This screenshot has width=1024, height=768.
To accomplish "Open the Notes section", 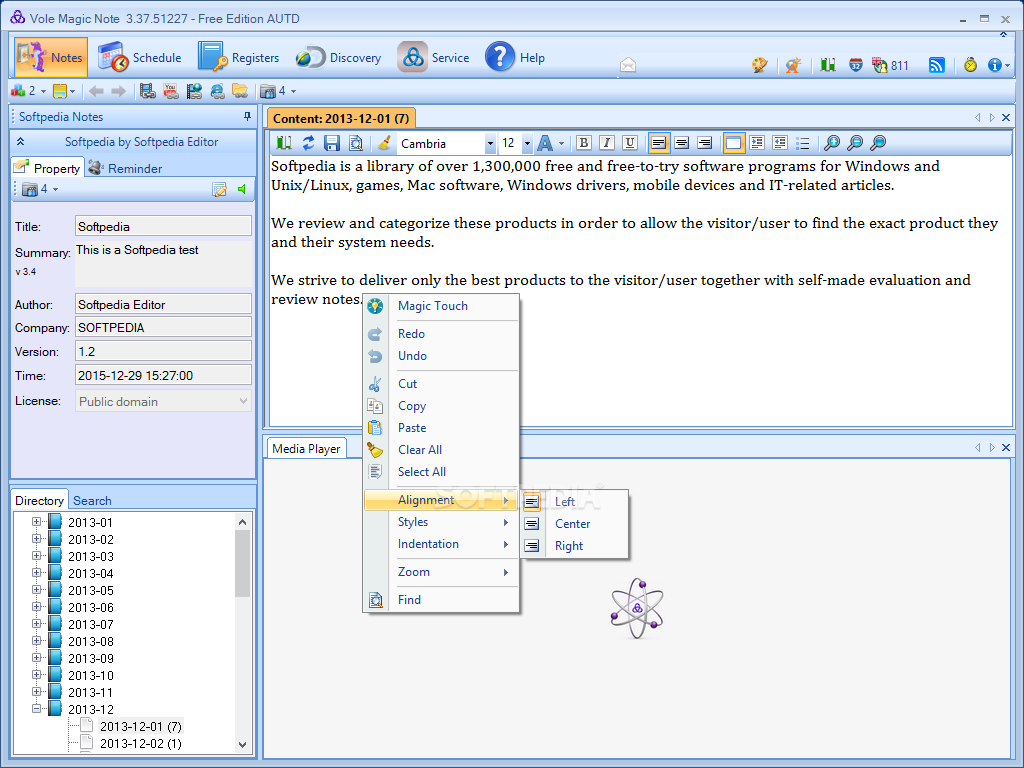I will click(x=51, y=57).
